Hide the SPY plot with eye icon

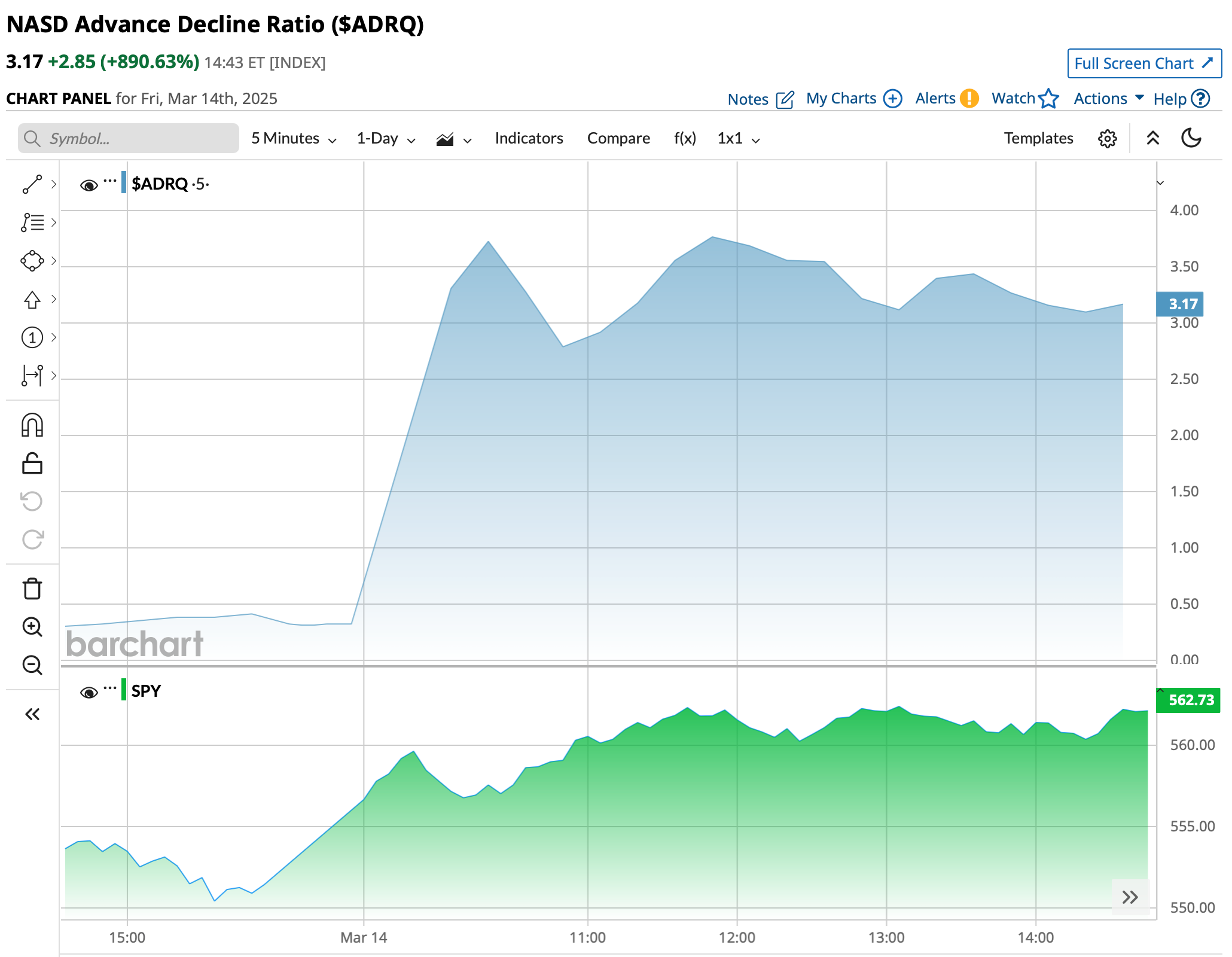[x=89, y=693]
